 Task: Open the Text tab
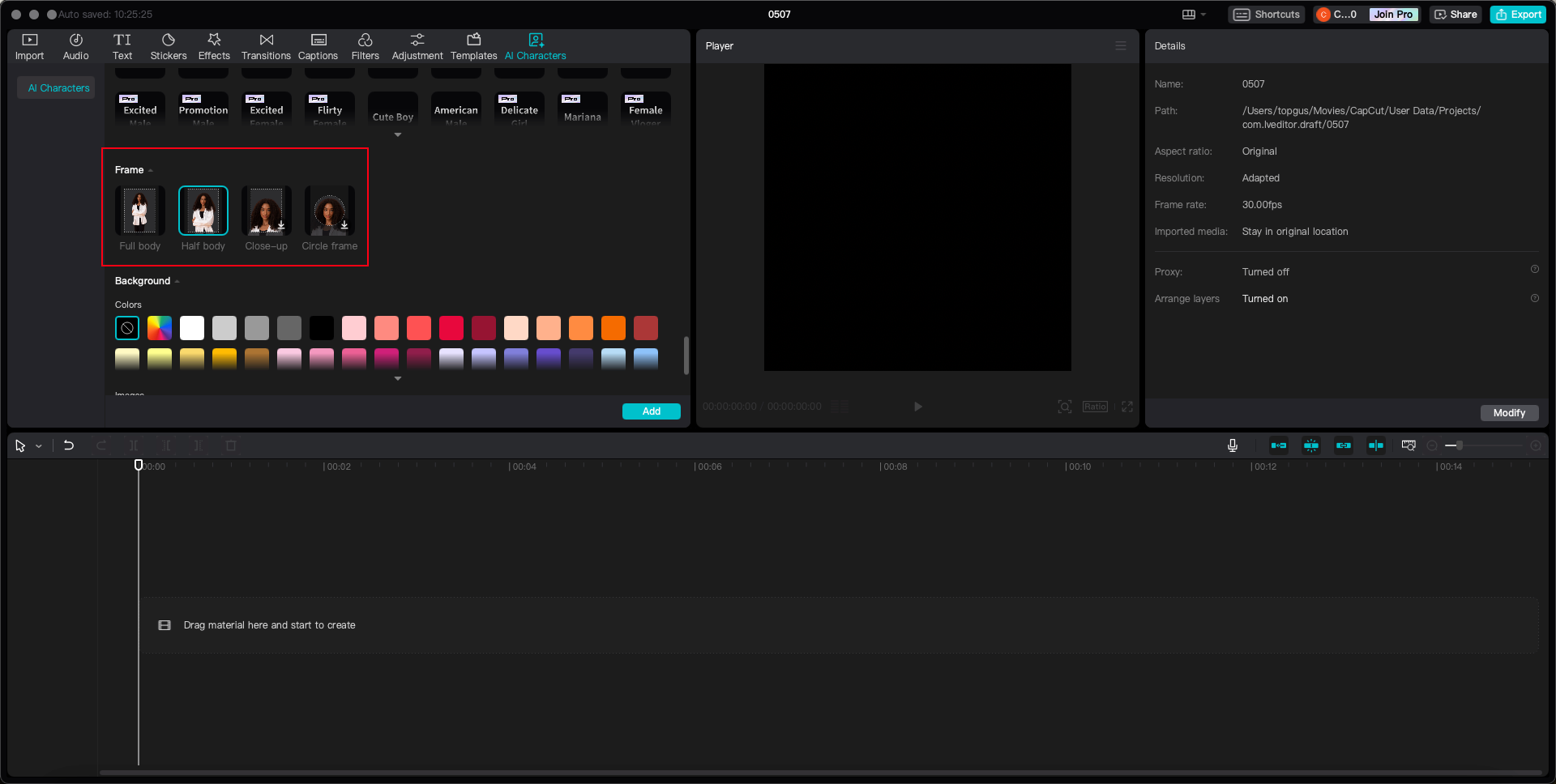pyautogui.click(x=122, y=47)
